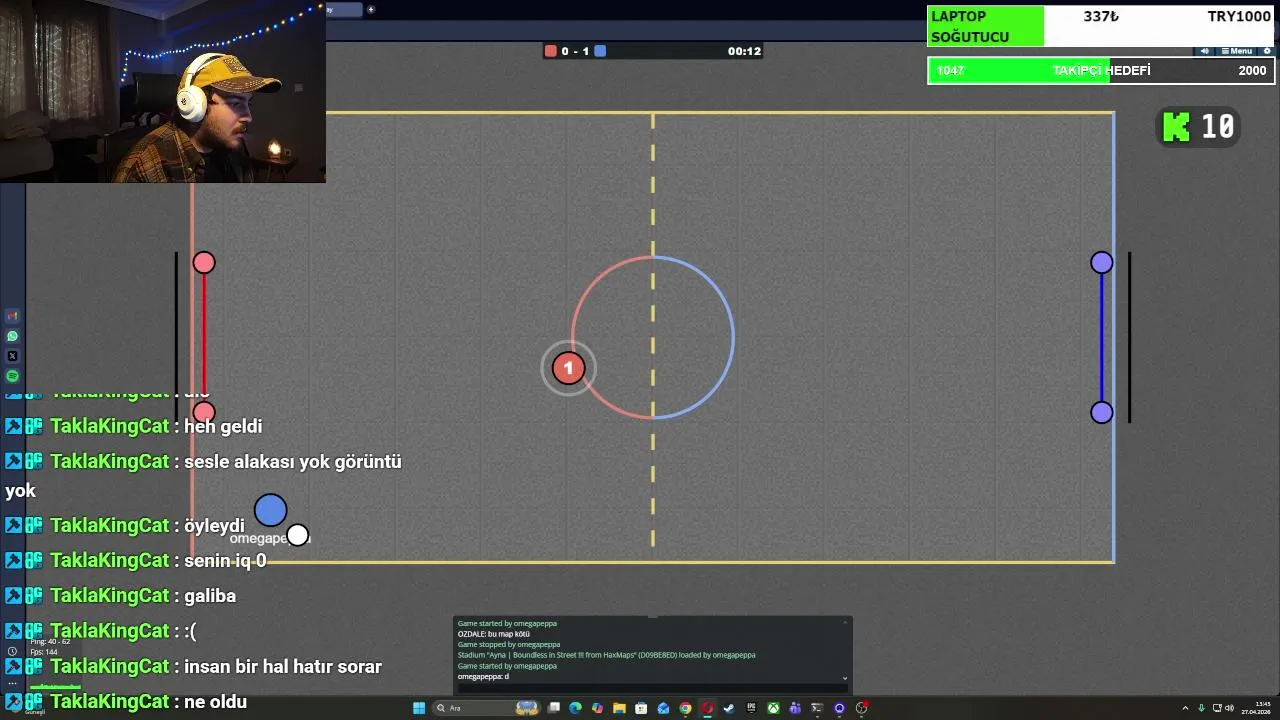The height and width of the screenshot is (720, 1280).
Task: Open Microsoft Store from the taskbar
Action: tap(641, 708)
